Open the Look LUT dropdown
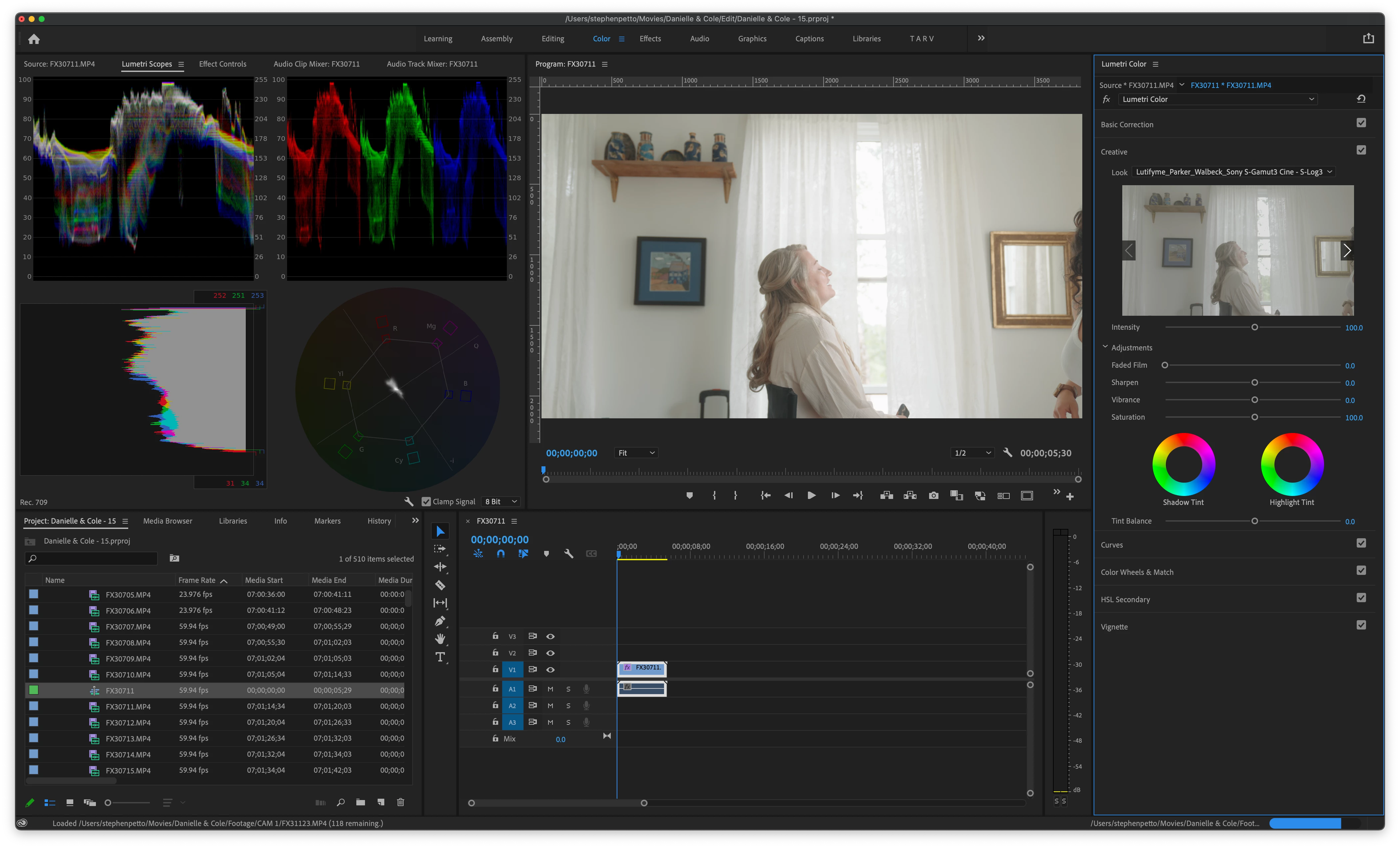 coord(1233,172)
